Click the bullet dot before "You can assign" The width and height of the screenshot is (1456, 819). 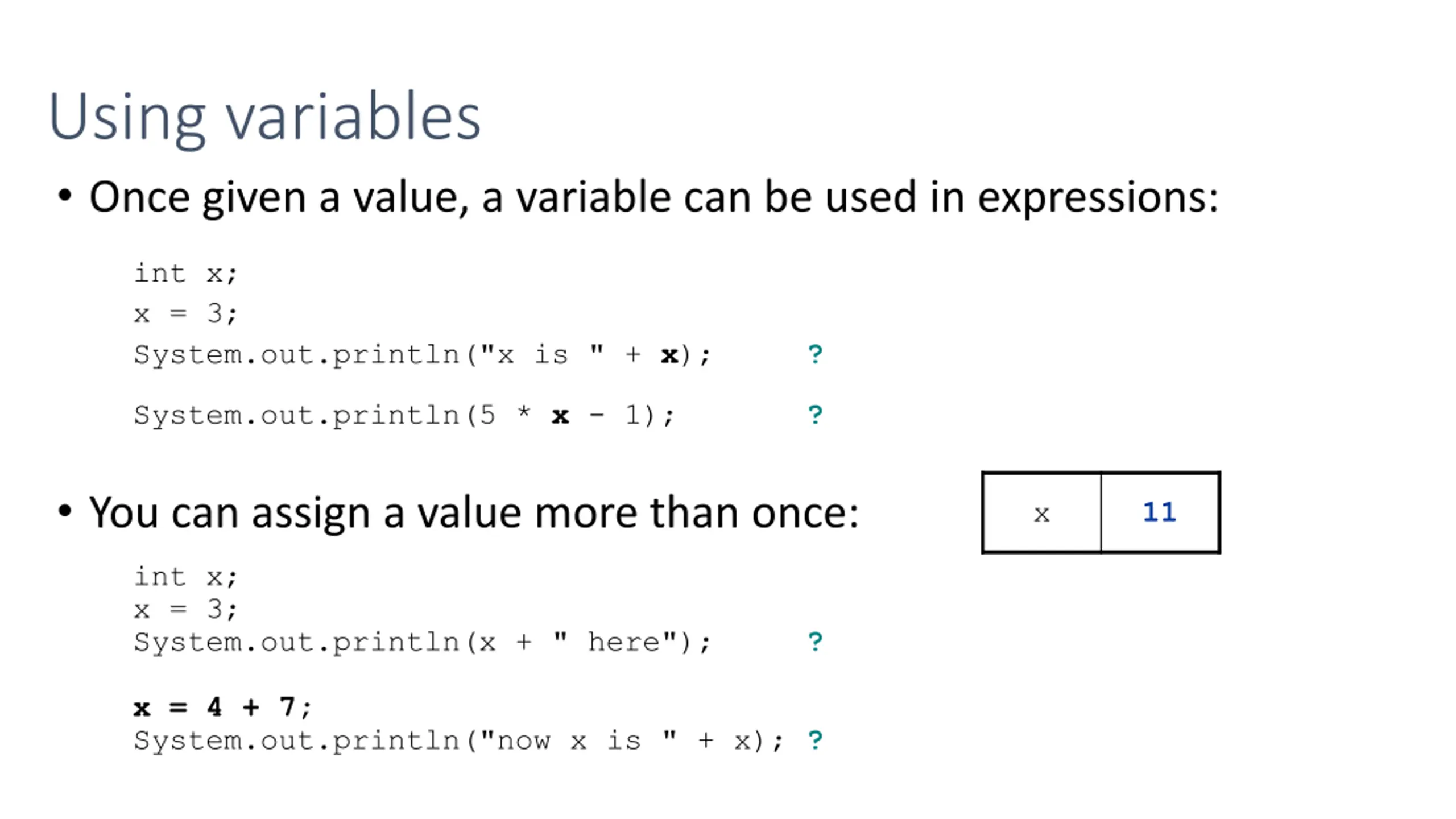pyautogui.click(x=65, y=510)
